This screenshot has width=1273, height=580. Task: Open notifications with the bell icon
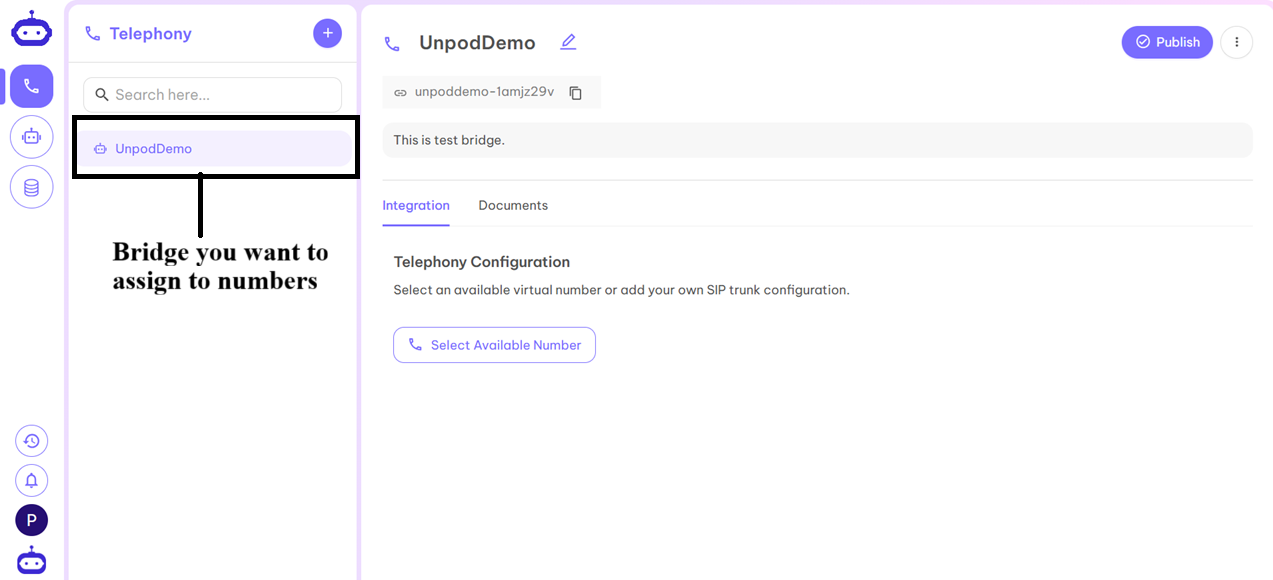(31, 480)
